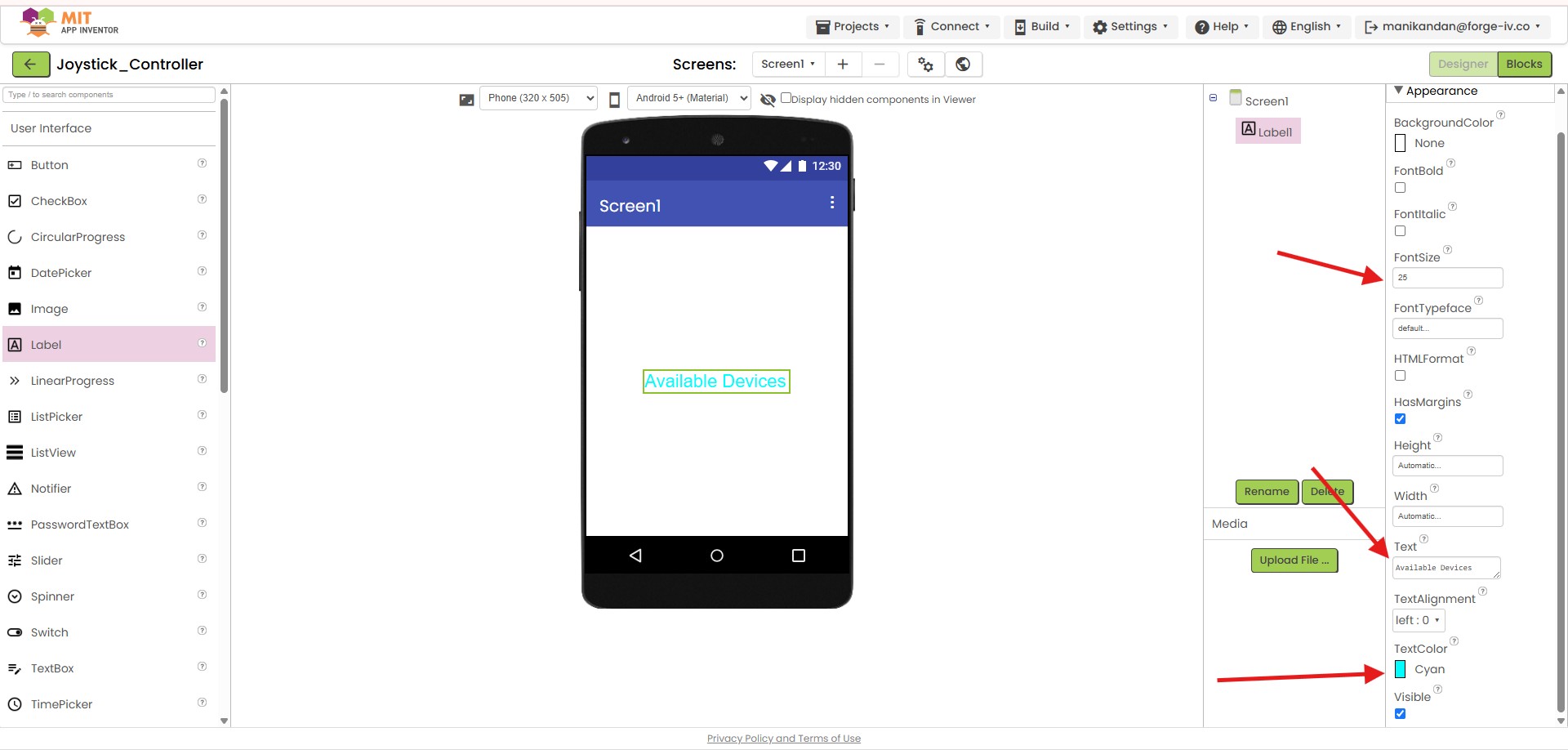Open help for the Button component
1568x750 pixels.
click(202, 163)
